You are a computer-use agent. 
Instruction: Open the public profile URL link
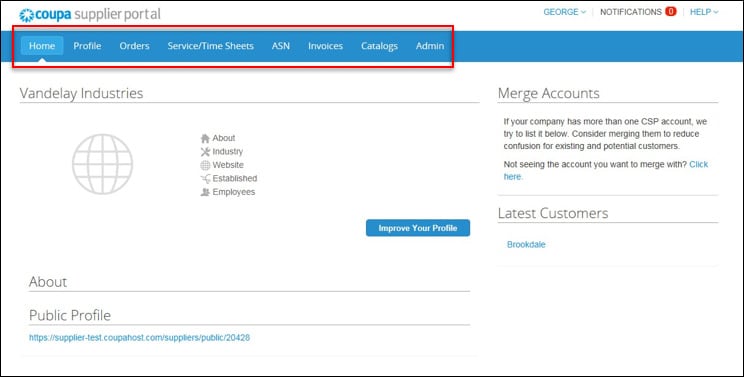click(139, 338)
